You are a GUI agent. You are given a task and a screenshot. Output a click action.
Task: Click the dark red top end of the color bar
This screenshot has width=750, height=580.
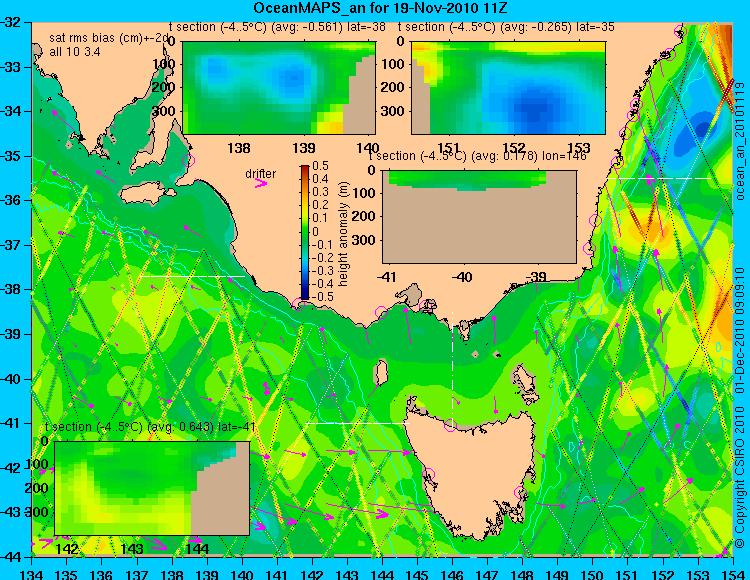pos(305,168)
